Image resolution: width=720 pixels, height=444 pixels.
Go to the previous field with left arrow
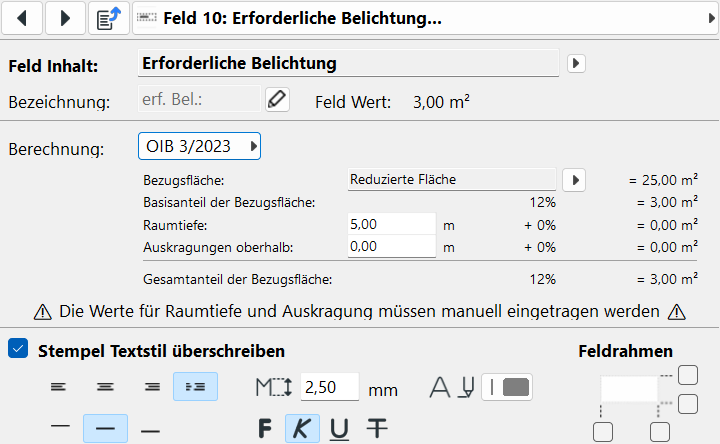[23, 18]
